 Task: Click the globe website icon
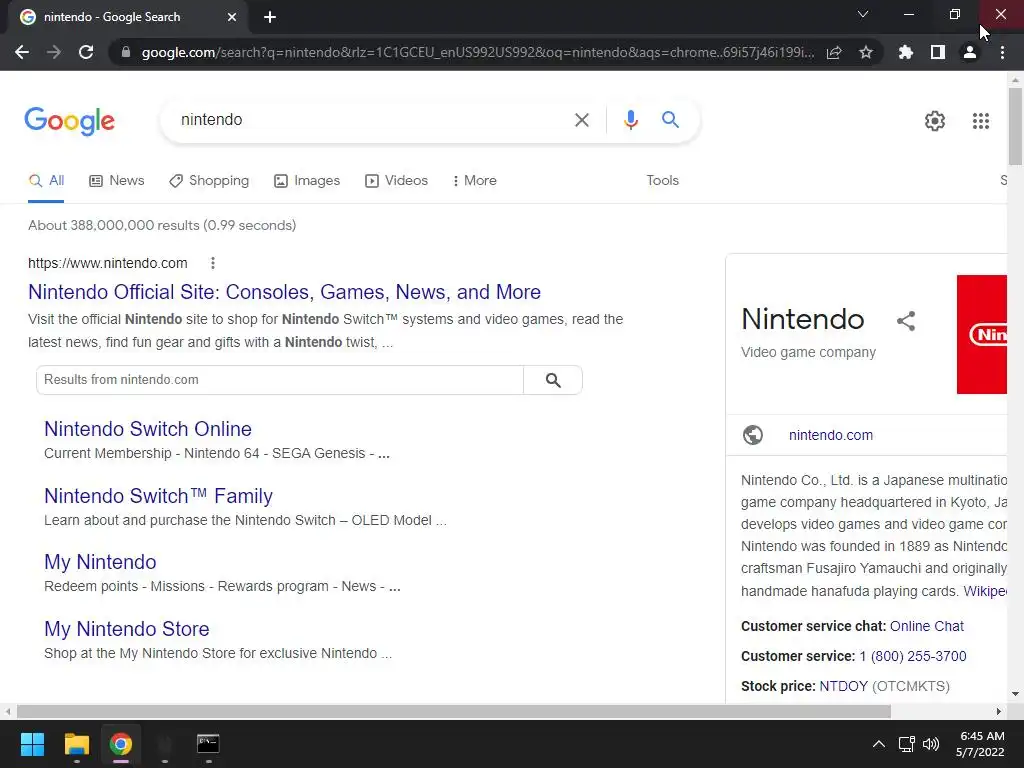(752, 435)
